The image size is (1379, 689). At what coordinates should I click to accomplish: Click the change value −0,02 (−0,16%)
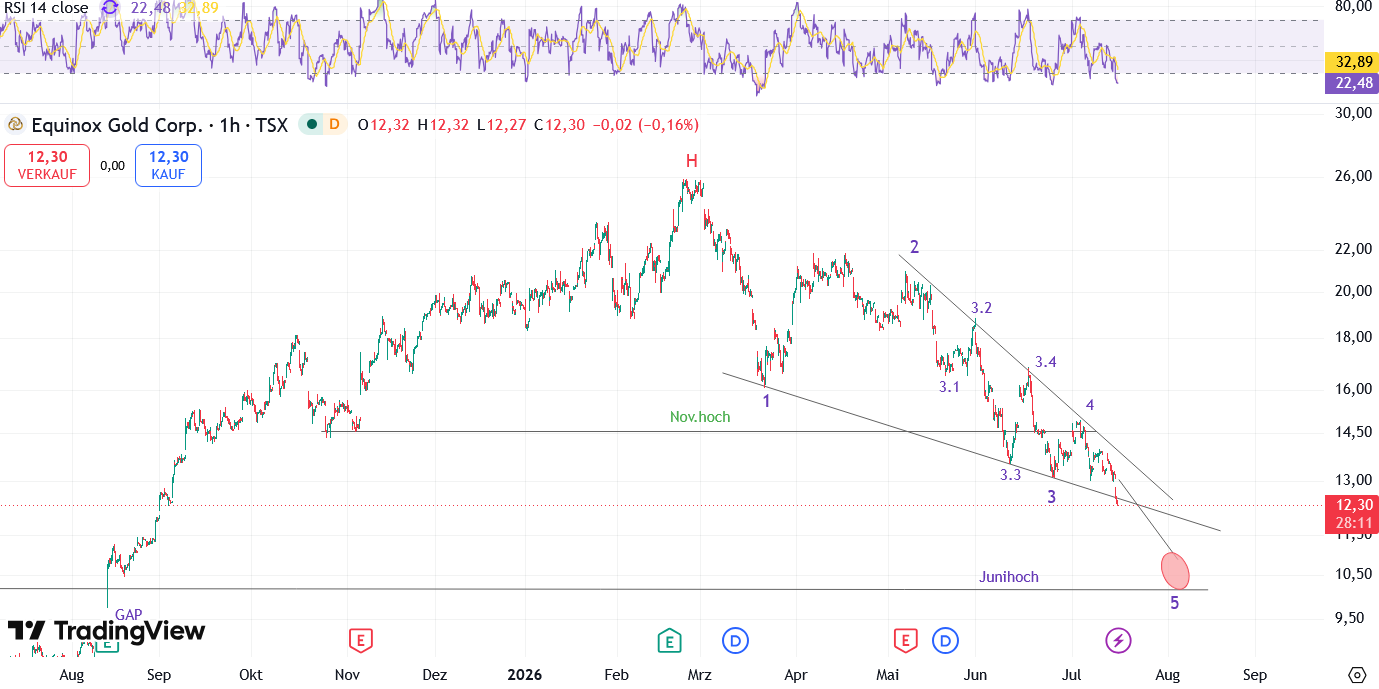(645, 125)
